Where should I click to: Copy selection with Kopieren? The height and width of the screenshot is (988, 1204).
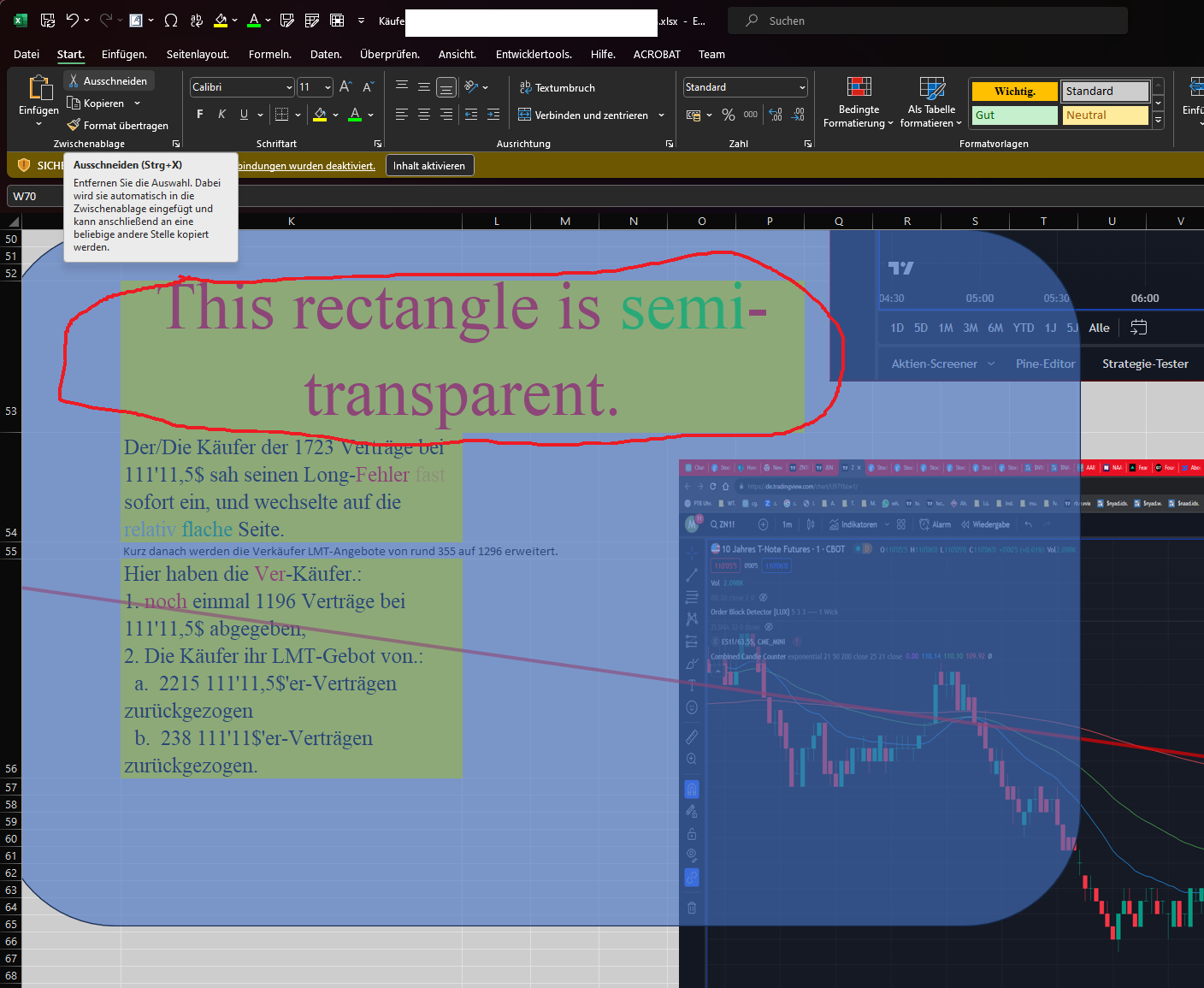(96, 104)
